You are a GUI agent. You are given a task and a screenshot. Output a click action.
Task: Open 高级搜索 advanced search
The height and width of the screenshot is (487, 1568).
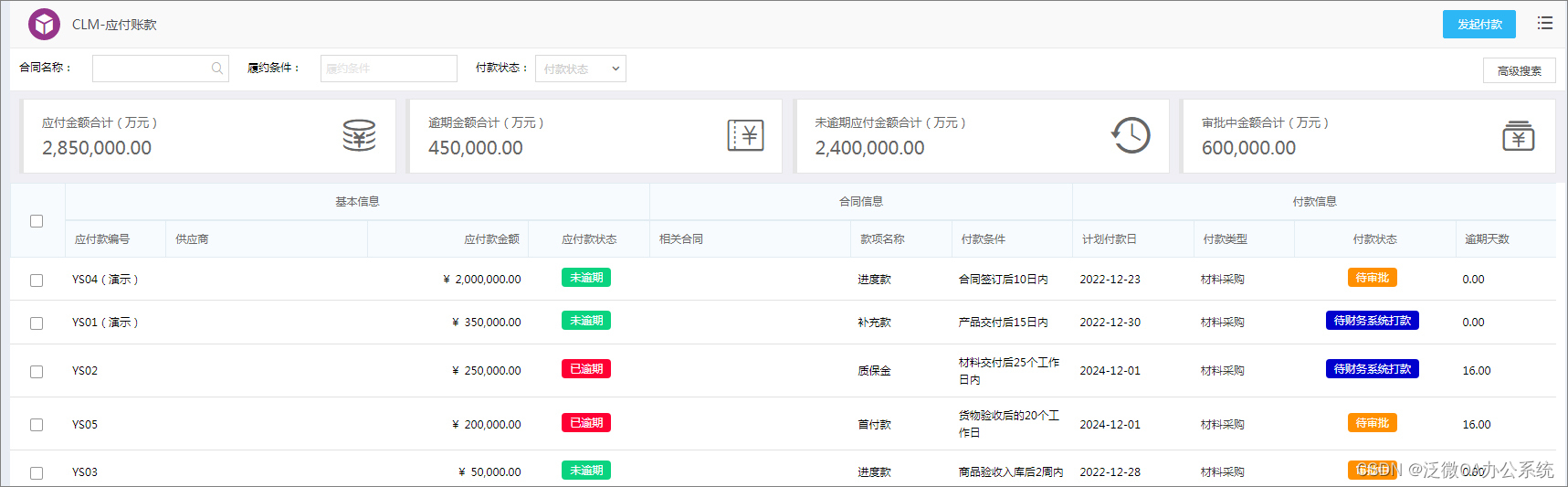pos(1519,71)
